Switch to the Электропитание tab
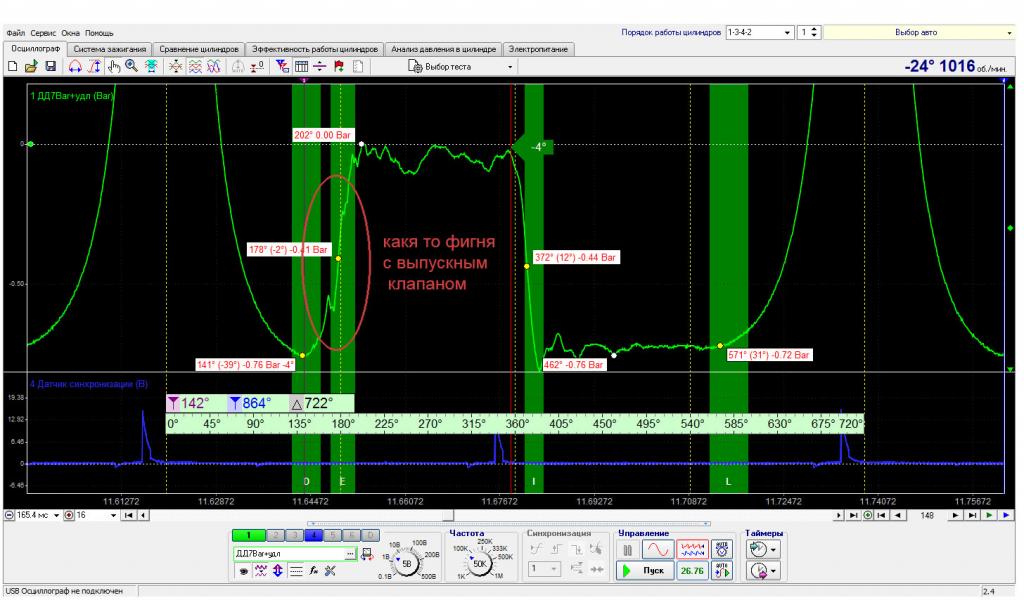This screenshot has width=1024, height=600. [x=538, y=49]
